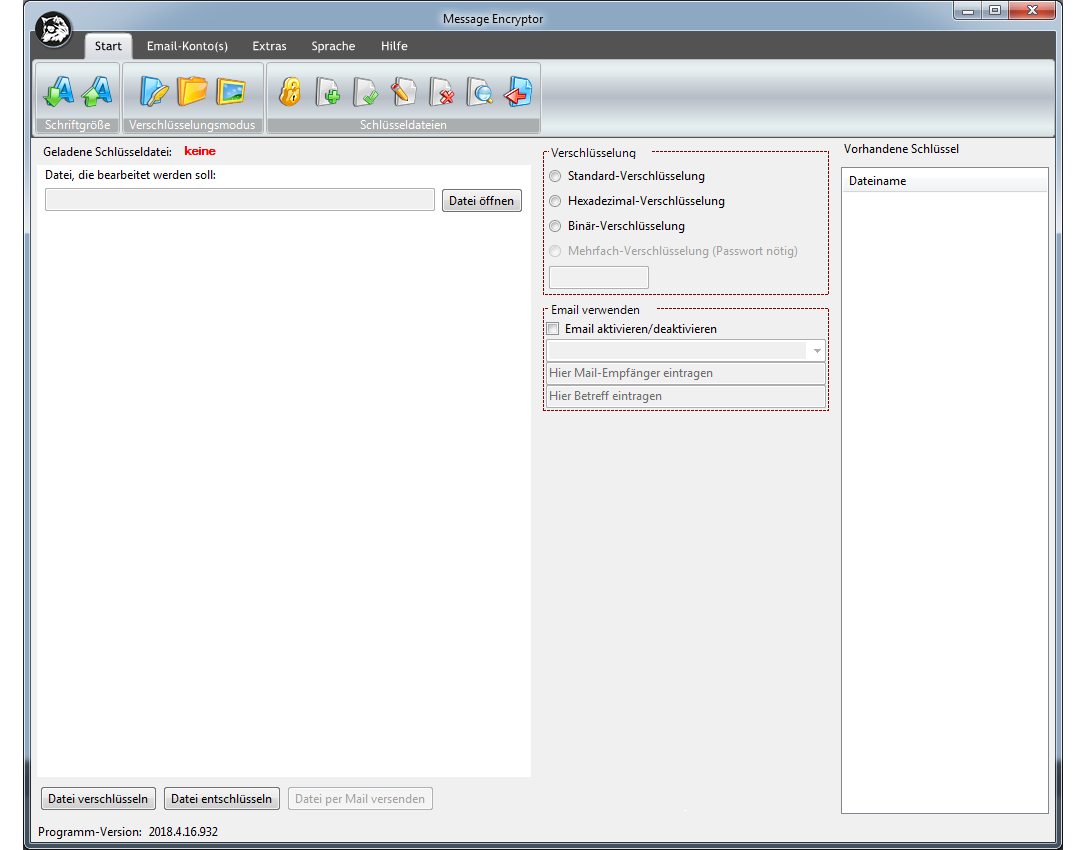The image size is (1086, 850).
Task: Select Hexadezimal-Verschlüsselung radio button
Action: coord(555,201)
